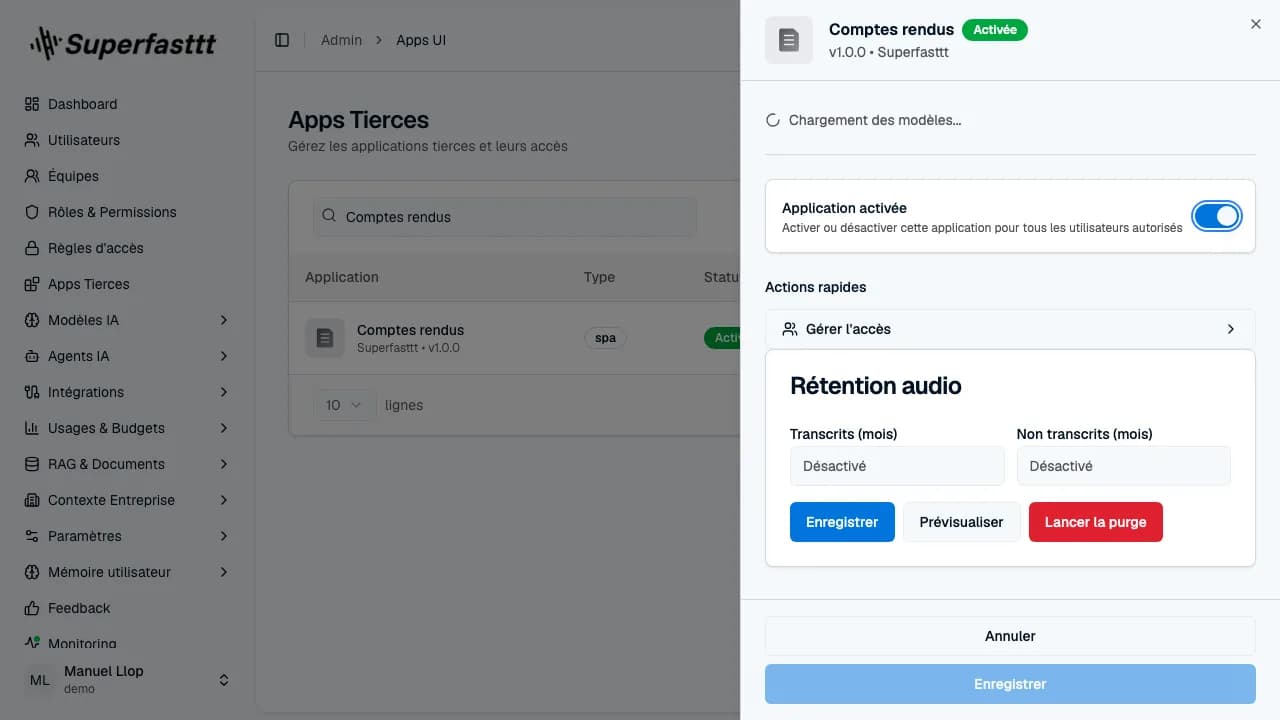The width and height of the screenshot is (1280, 720).
Task: Click the Utilisateurs people icon
Action: 32,140
